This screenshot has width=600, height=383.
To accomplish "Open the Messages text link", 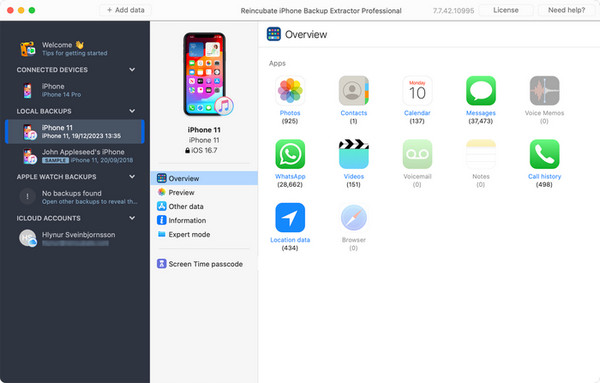I will (x=481, y=113).
